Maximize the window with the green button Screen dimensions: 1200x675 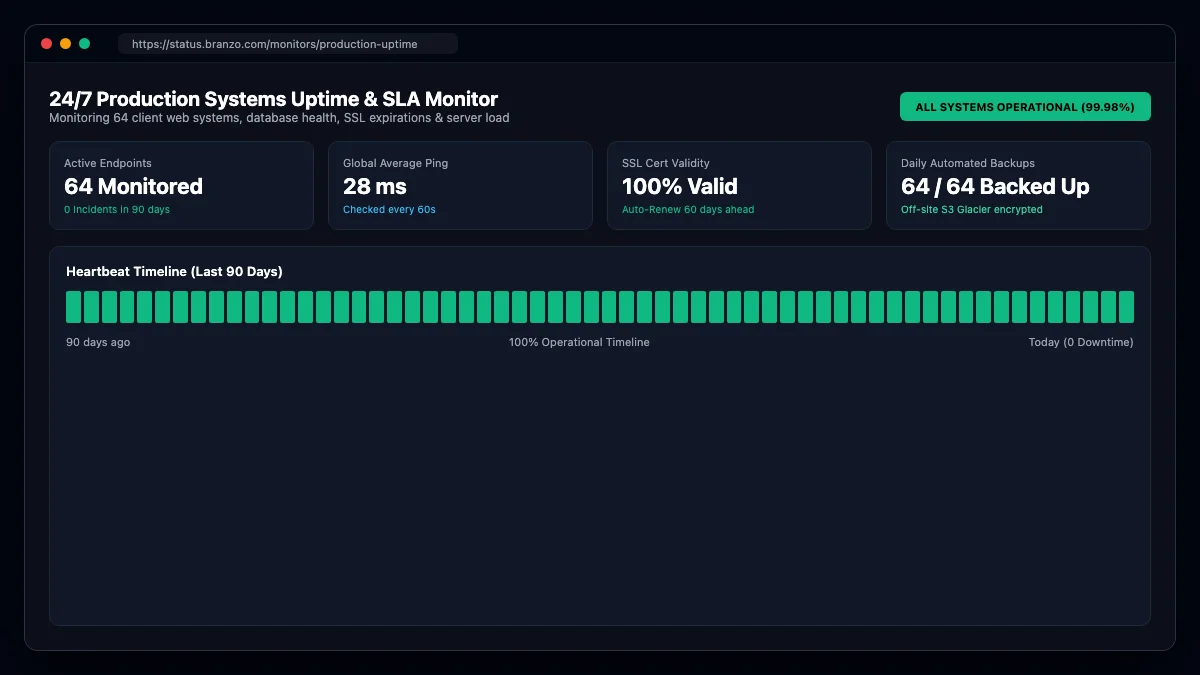click(84, 44)
